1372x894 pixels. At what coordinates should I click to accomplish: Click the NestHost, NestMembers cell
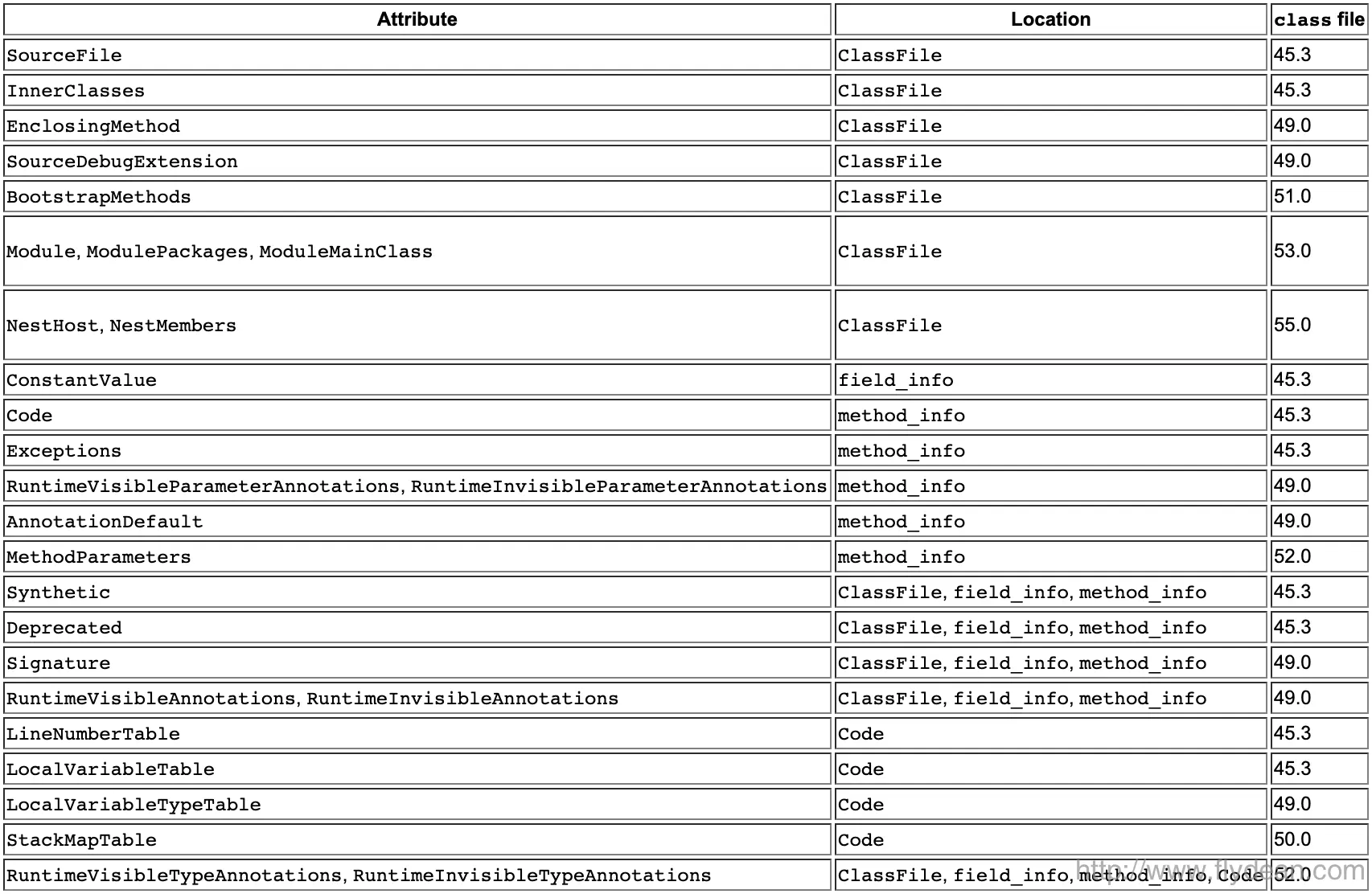[417, 325]
